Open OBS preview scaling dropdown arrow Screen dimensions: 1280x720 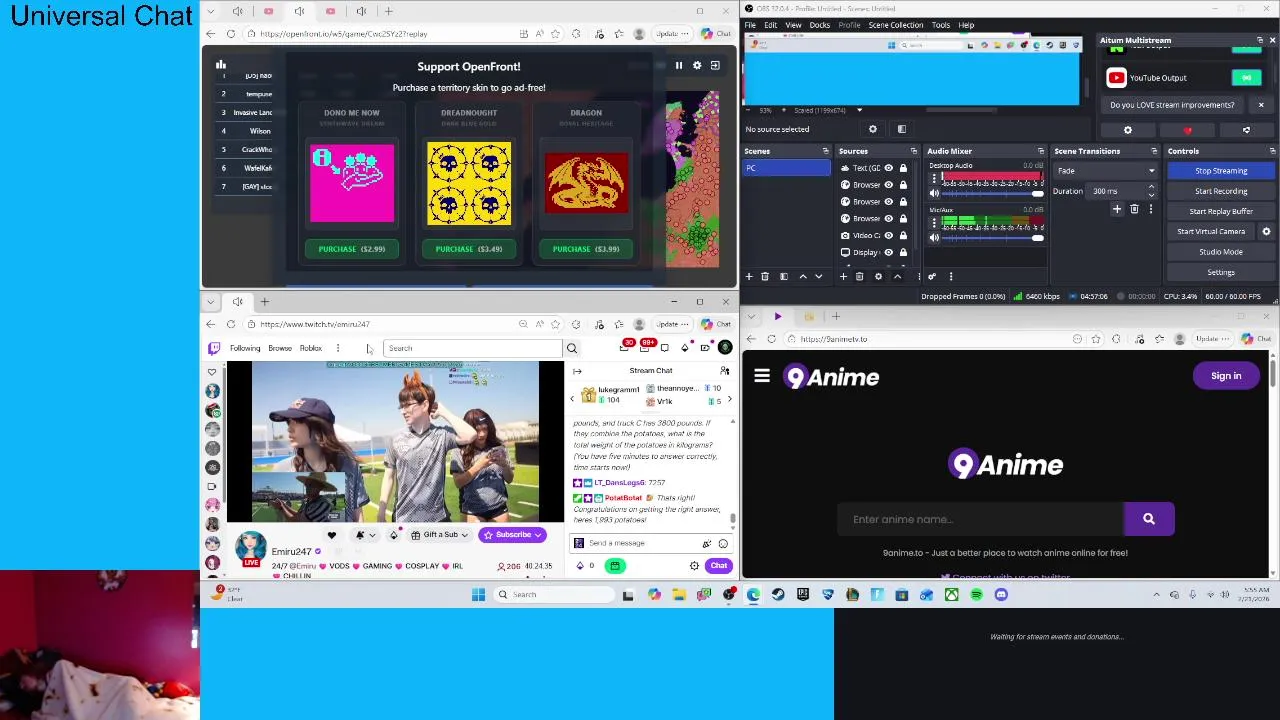(x=859, y=110)
